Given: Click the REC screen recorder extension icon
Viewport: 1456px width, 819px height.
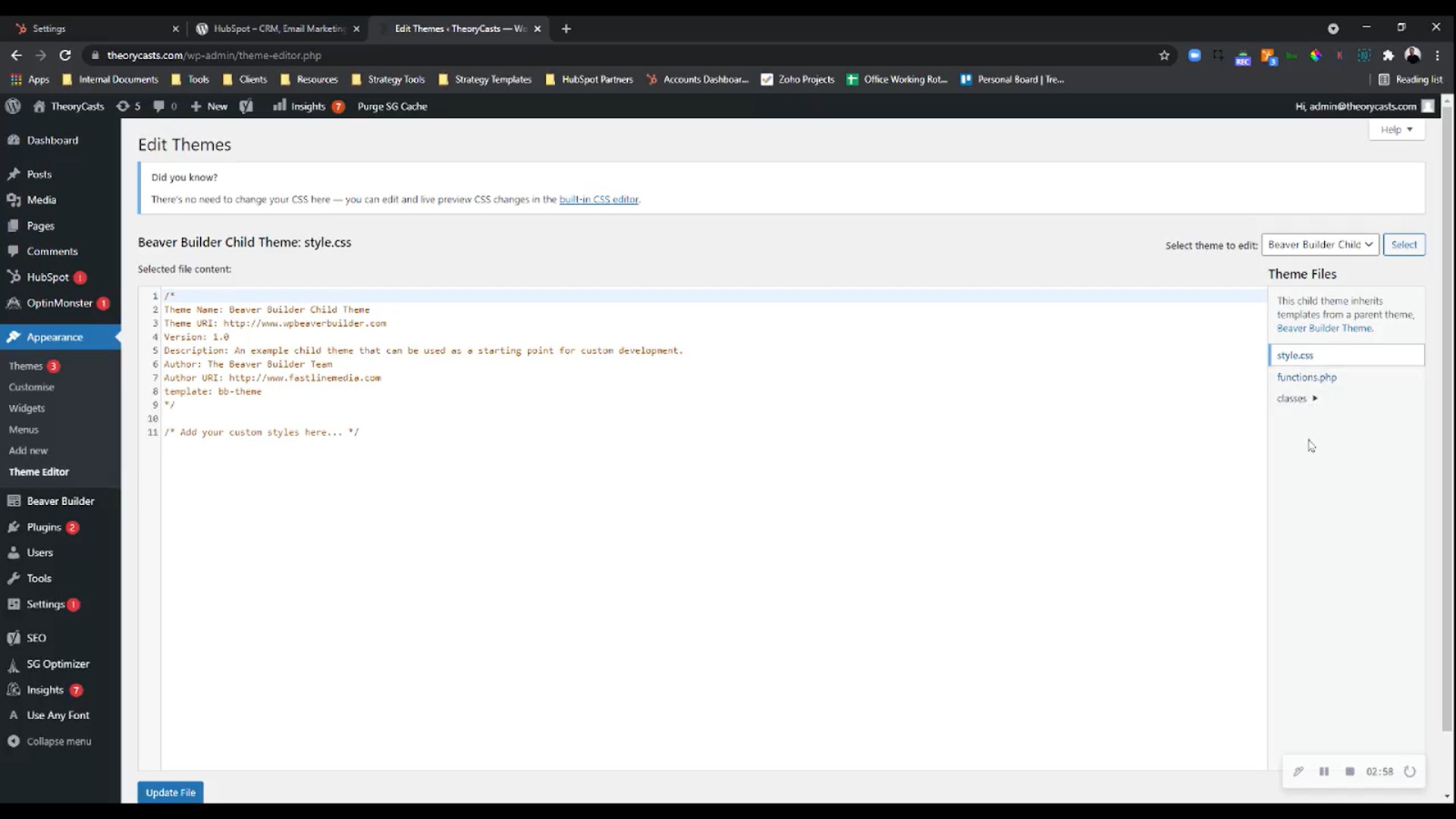Looking at the screenshot, I should 1243,55.
